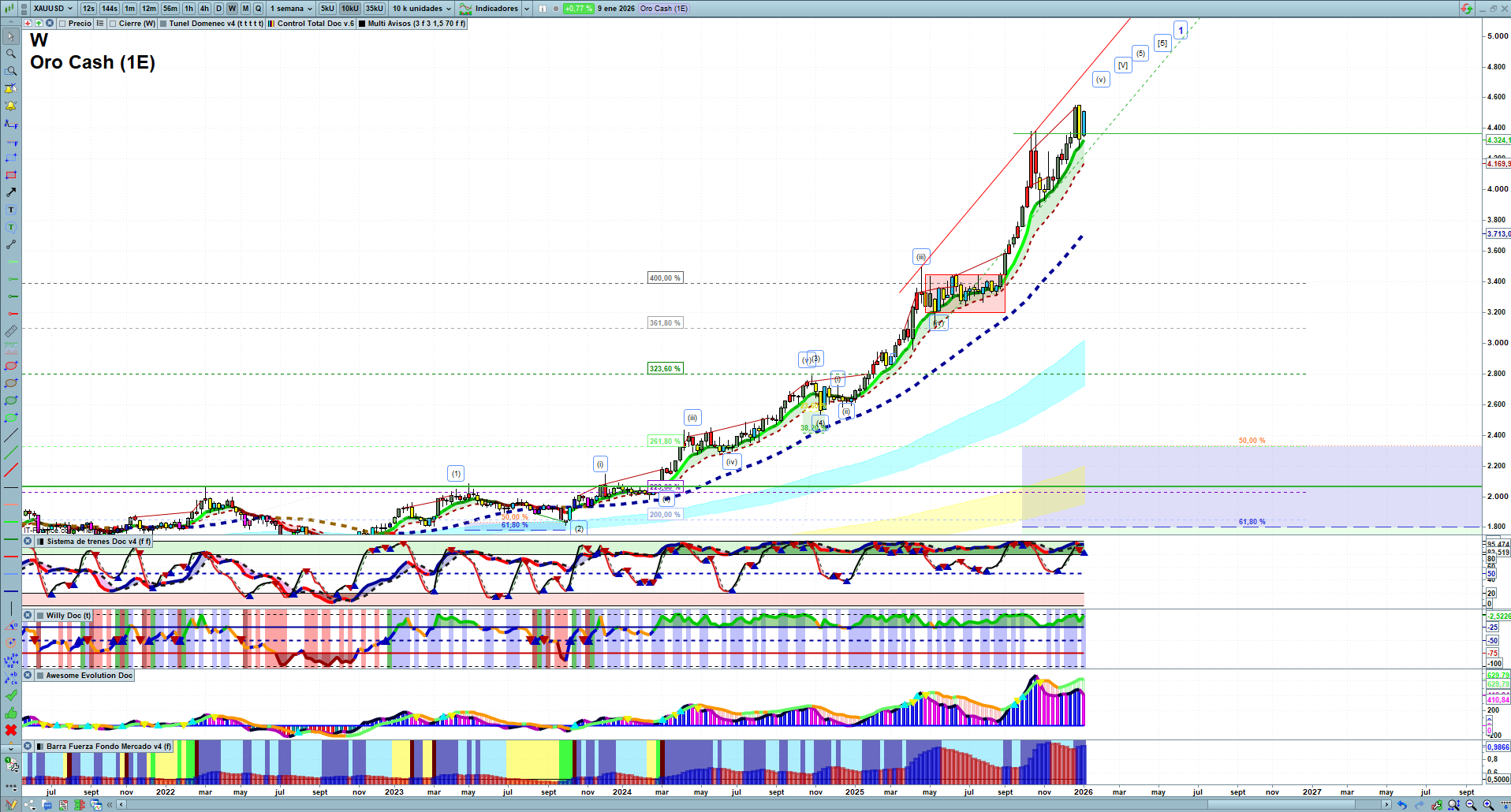This screenshot has height=812, width=1511.
Task: Select the 35kU units button
Action: pos(375,9)
